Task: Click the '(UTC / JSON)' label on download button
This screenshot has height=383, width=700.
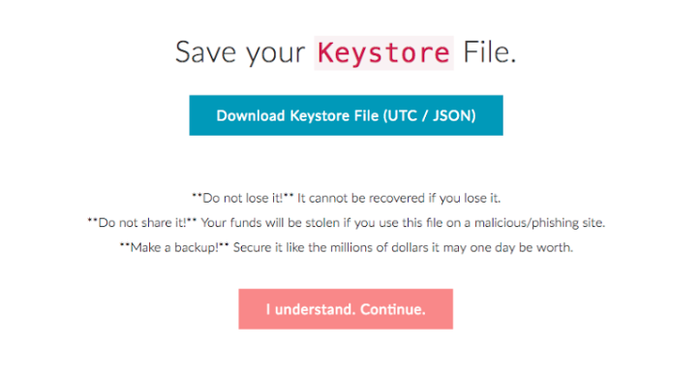Action: tap(429, 116)
